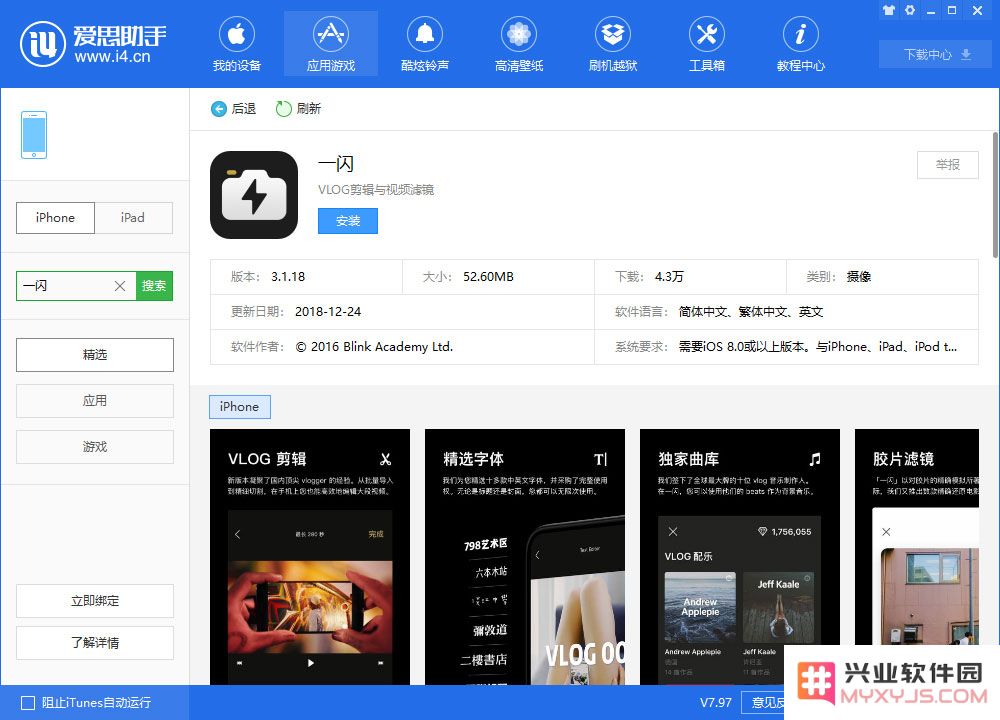Click the language text 简体中文、繁体中文、英文
Screen dimensions: 1000x720
point(751,312)
